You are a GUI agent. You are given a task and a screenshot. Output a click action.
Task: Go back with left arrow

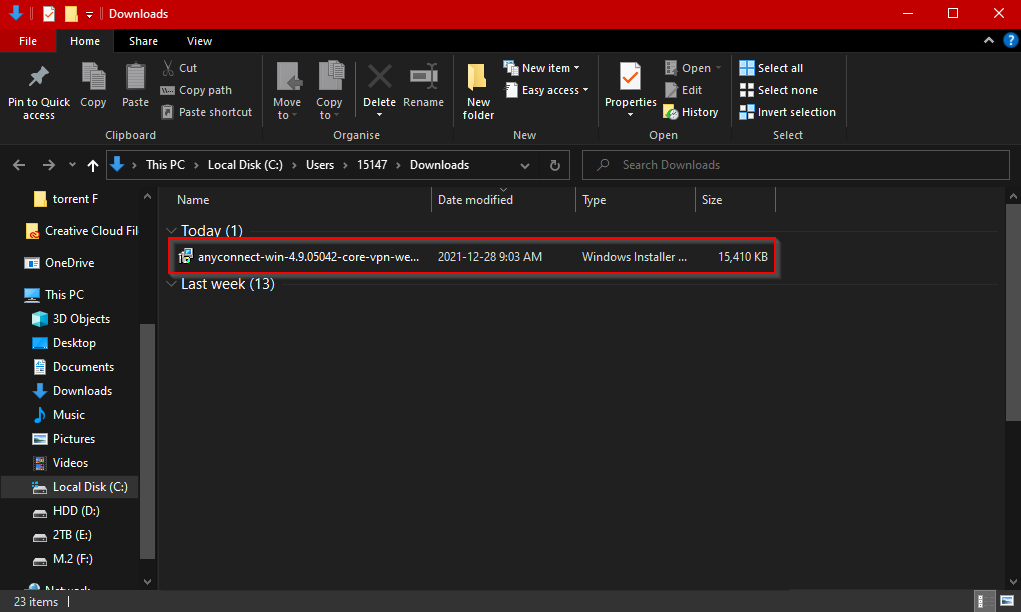(19, 165)
